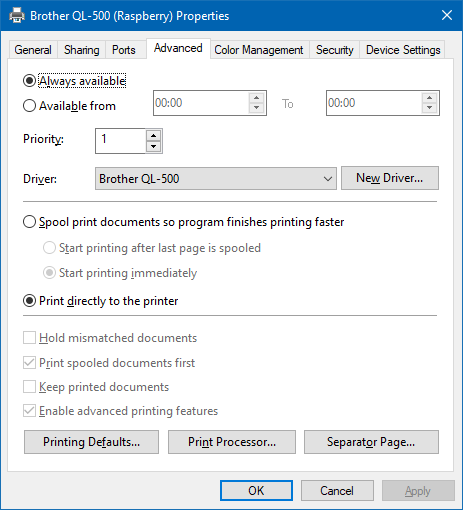Open Printing Defaults... dialog
Viewport: 463px width, 510px height.
(91, 442)
